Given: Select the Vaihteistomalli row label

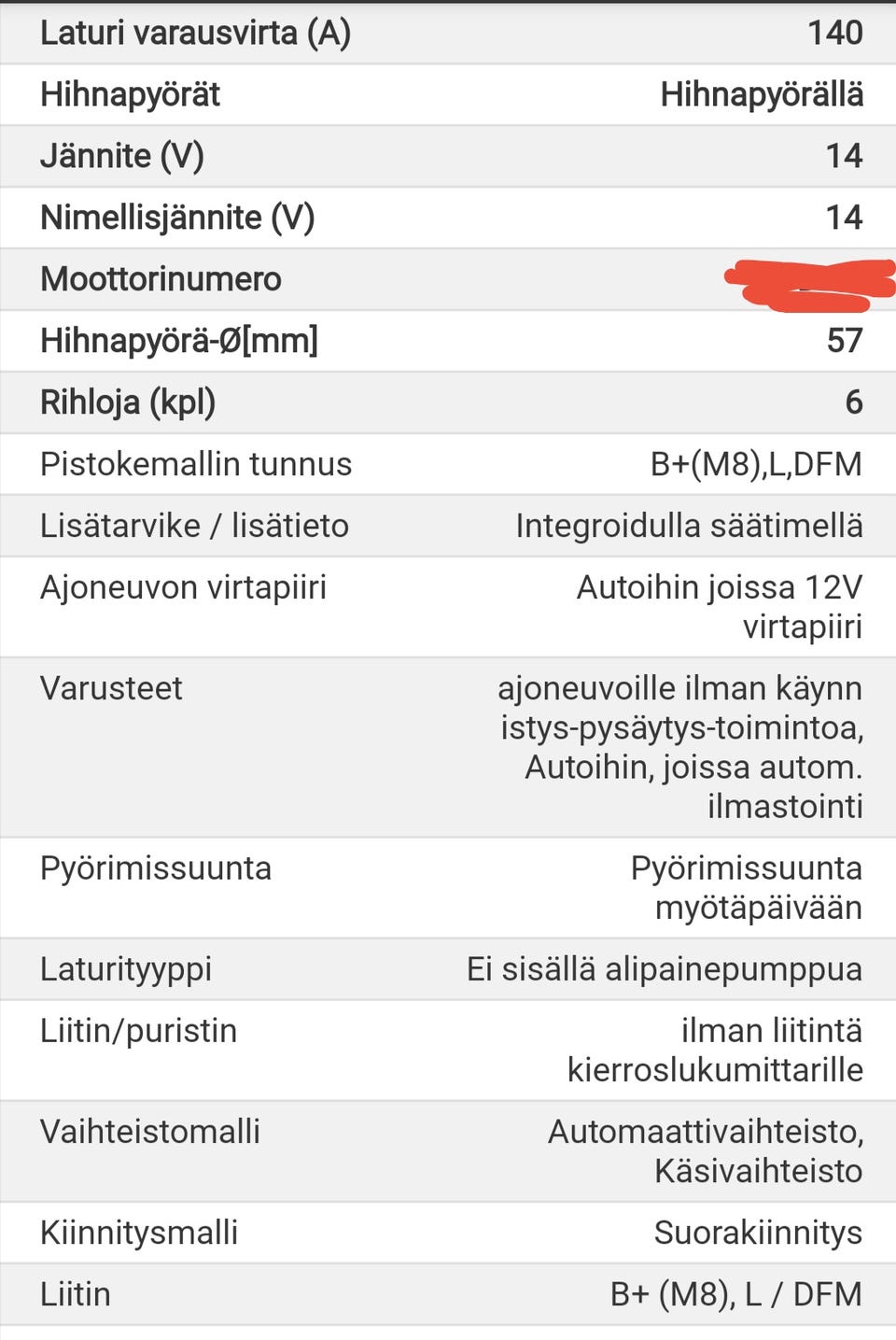Looking at the screenshot, I should [149, 1132].
